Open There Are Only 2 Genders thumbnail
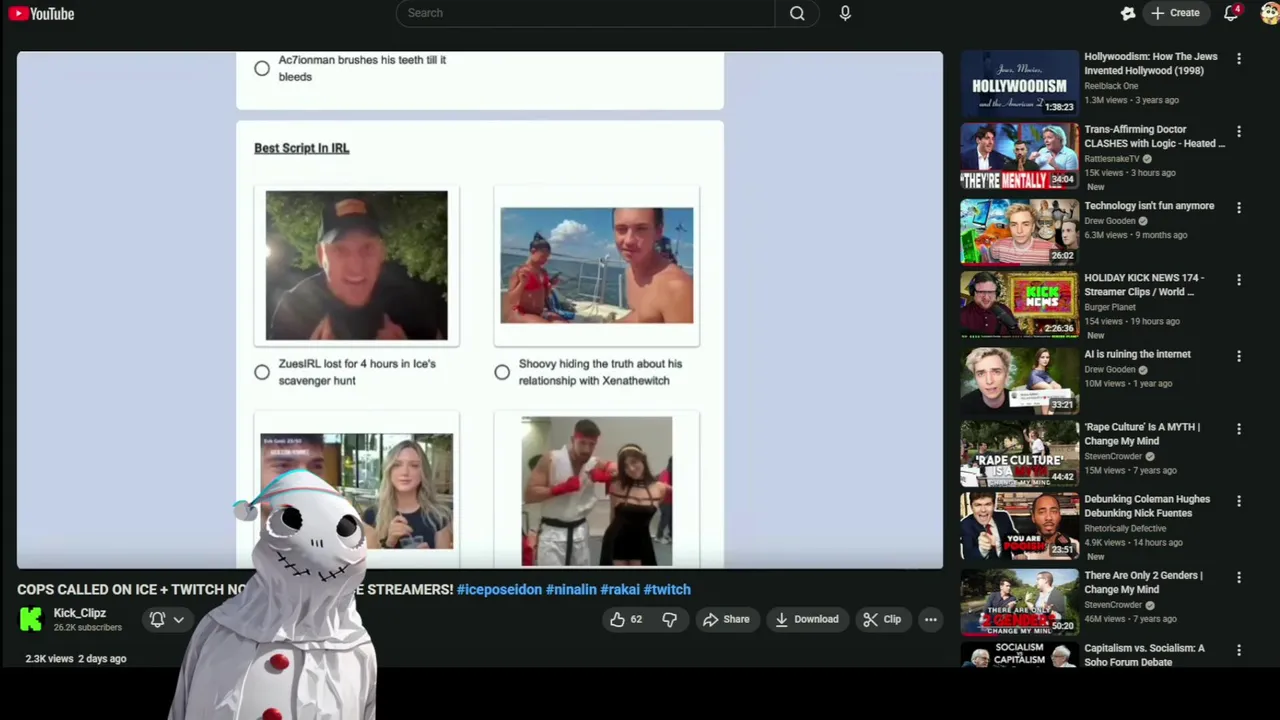Viewport: 1280px width, 720px height. pyautogui.click(x=1019, y=601)
